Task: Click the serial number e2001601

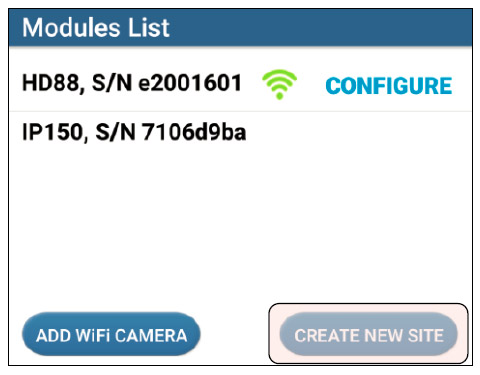Action: (x=190, y=83)
